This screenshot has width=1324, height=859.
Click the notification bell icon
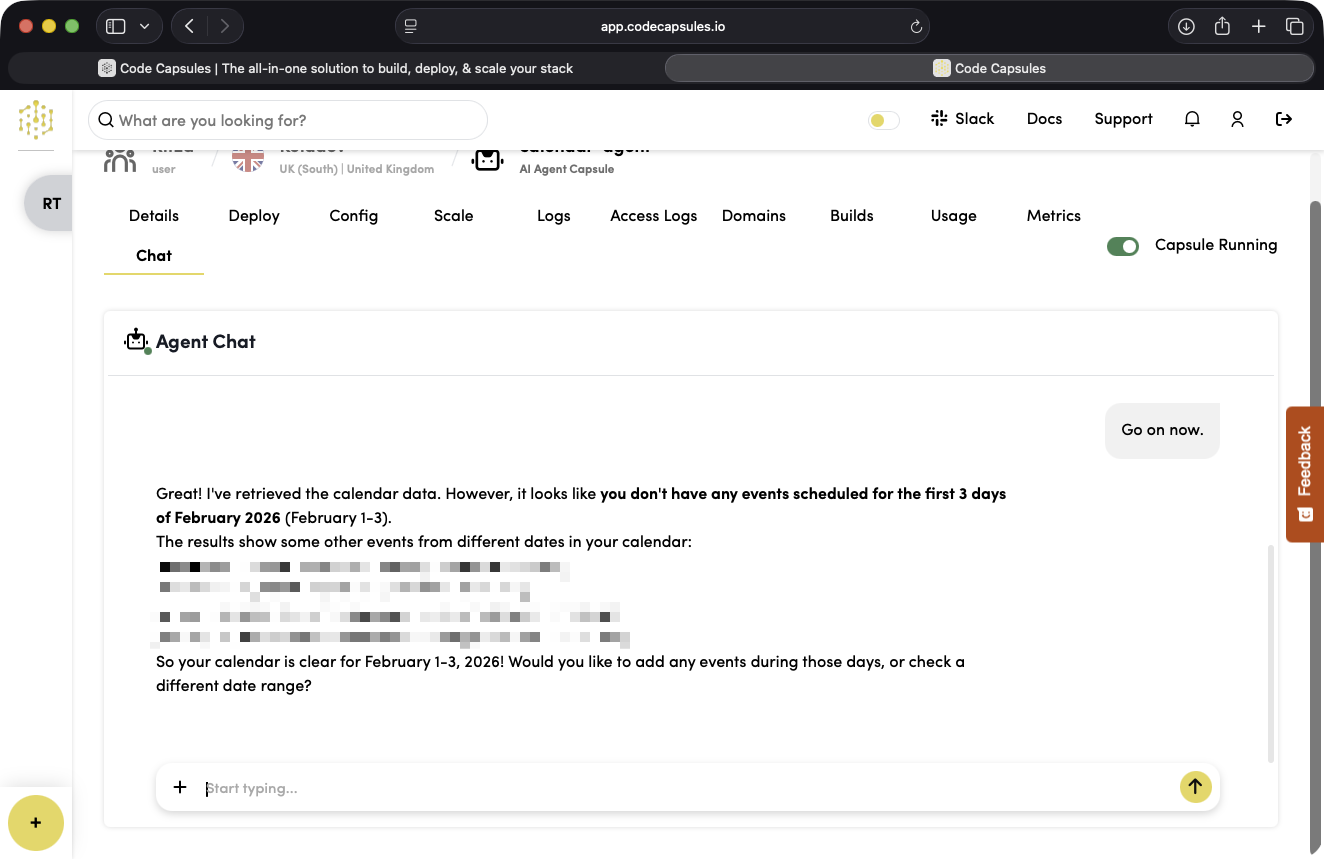pos(1192,119)
